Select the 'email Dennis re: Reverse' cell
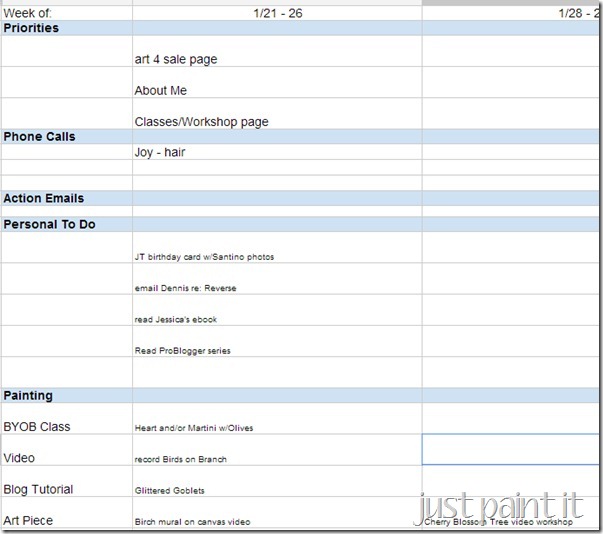The image size is (603, 534). click(277, 279)
